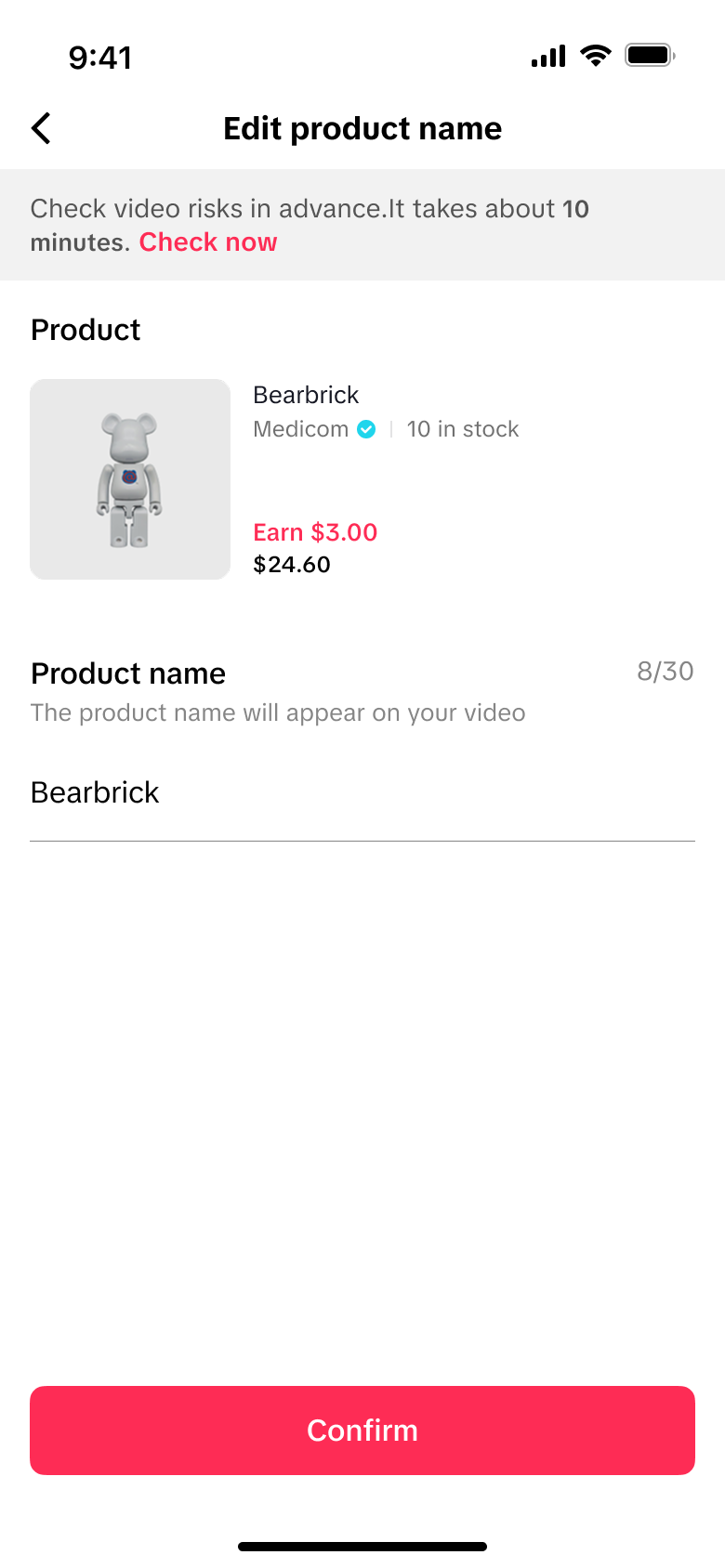Screen dimensions: 725x1568
Task: Click the verified badge next to Medicom
Action: click(367, 429)
